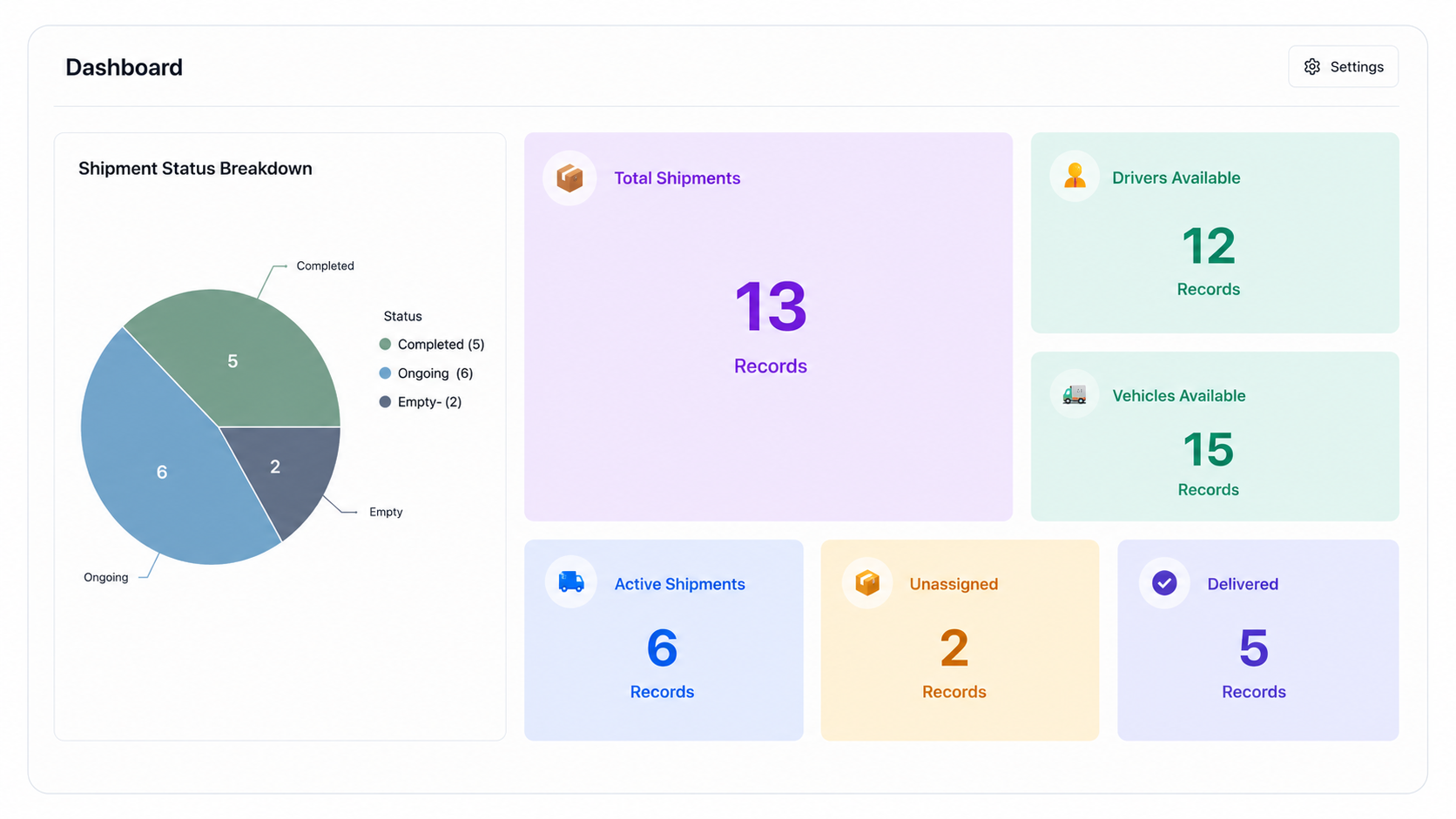Click the Status legend heading
The image size is (1456, 819).
pyautogui.click(x=402, y=316)
